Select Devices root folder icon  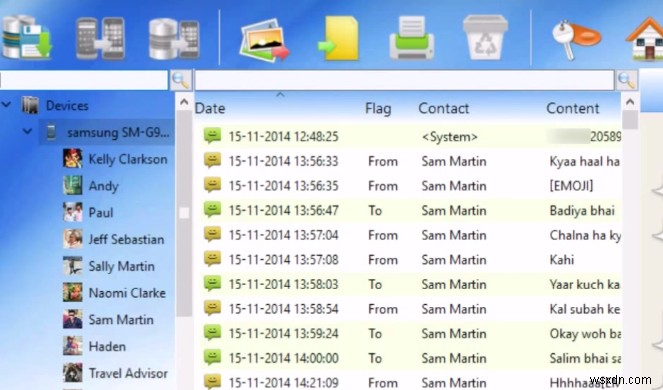pos(30,105)
